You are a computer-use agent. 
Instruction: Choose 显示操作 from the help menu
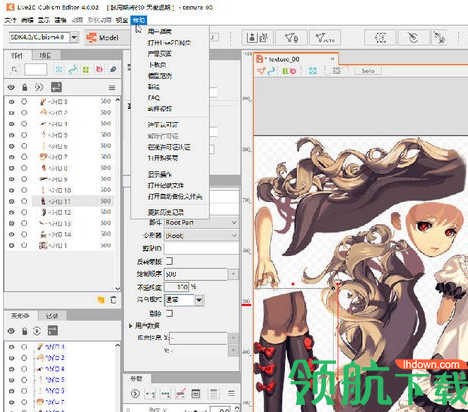[x=160, y=174]
